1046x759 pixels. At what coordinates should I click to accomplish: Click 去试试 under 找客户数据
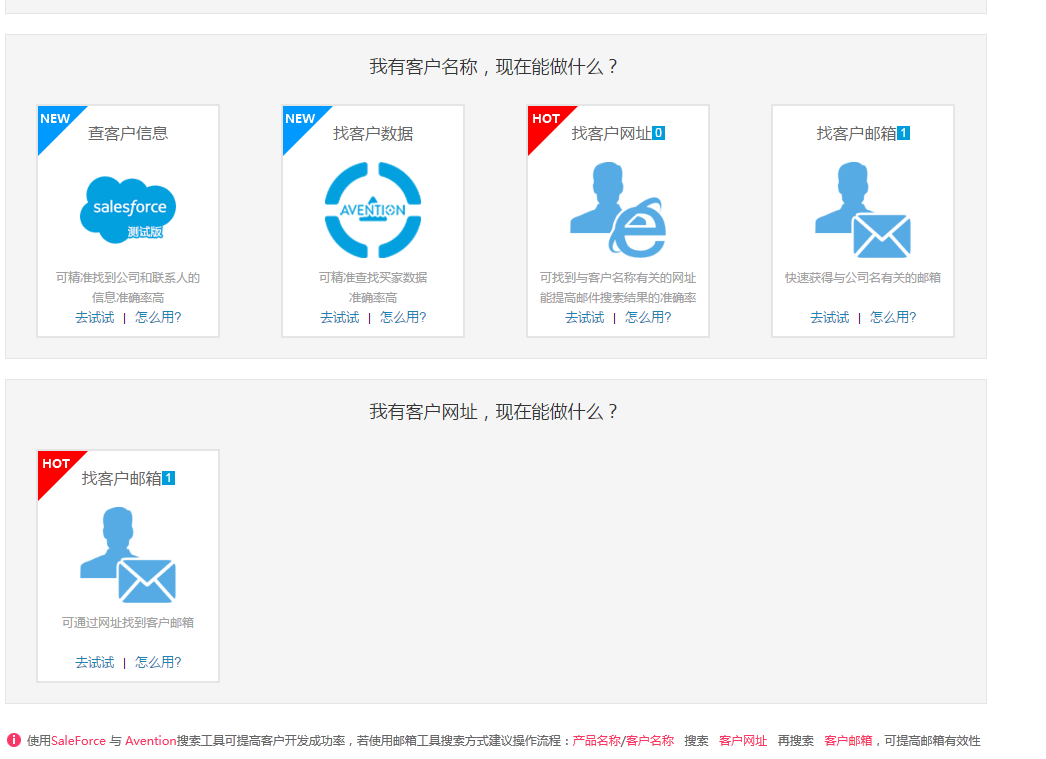point(339,317)
